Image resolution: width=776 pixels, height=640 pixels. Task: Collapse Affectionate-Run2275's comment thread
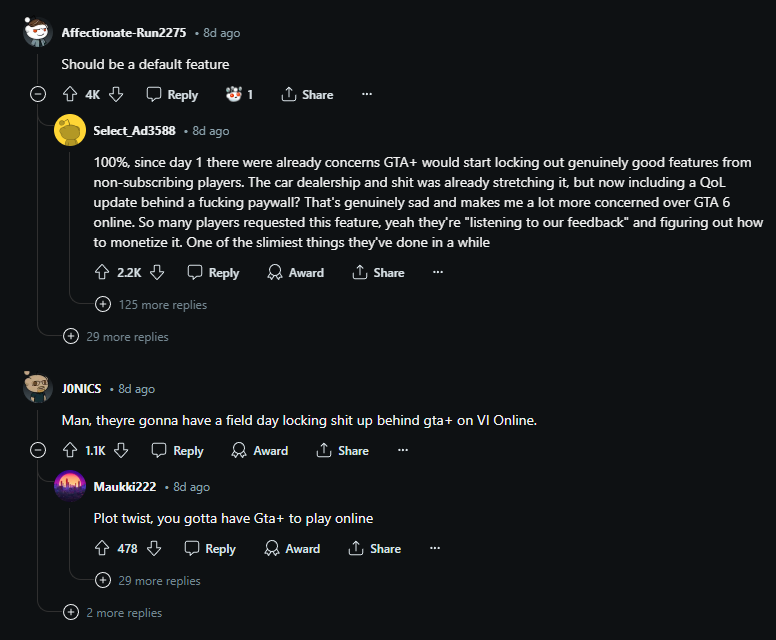tap(38, 94)
